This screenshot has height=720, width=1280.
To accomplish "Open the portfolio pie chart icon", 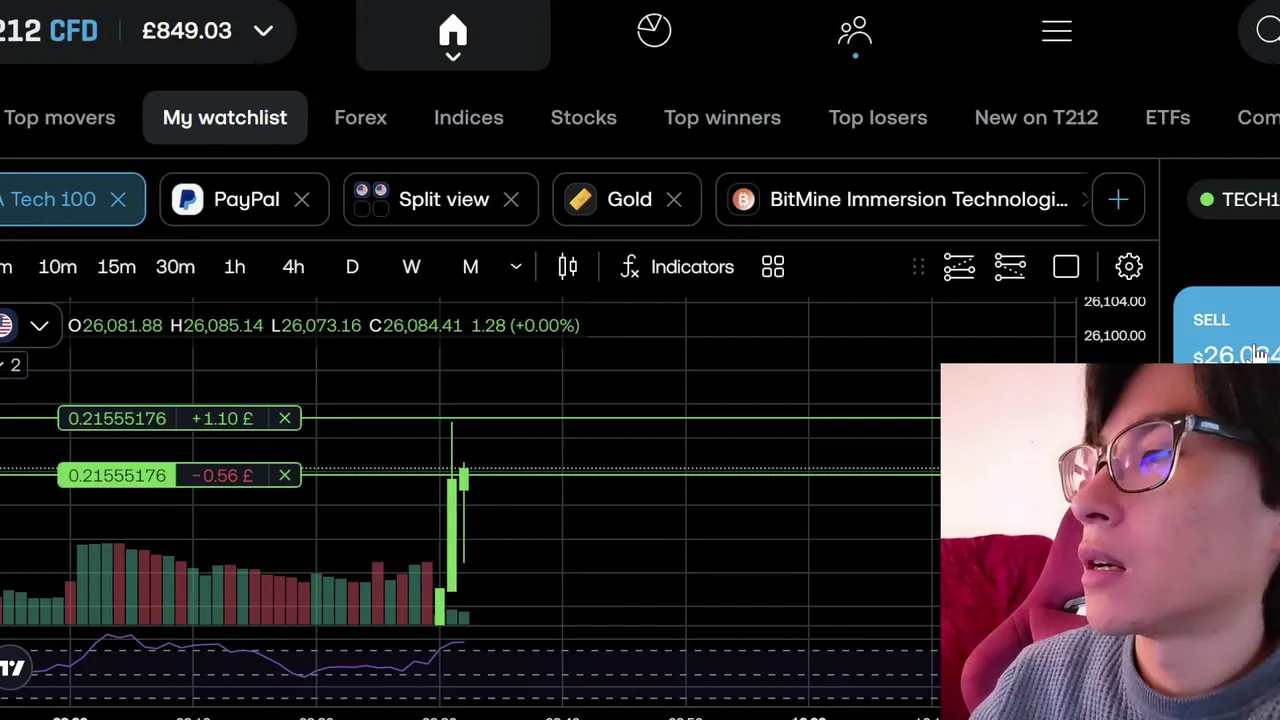I will tap(654, 30).
